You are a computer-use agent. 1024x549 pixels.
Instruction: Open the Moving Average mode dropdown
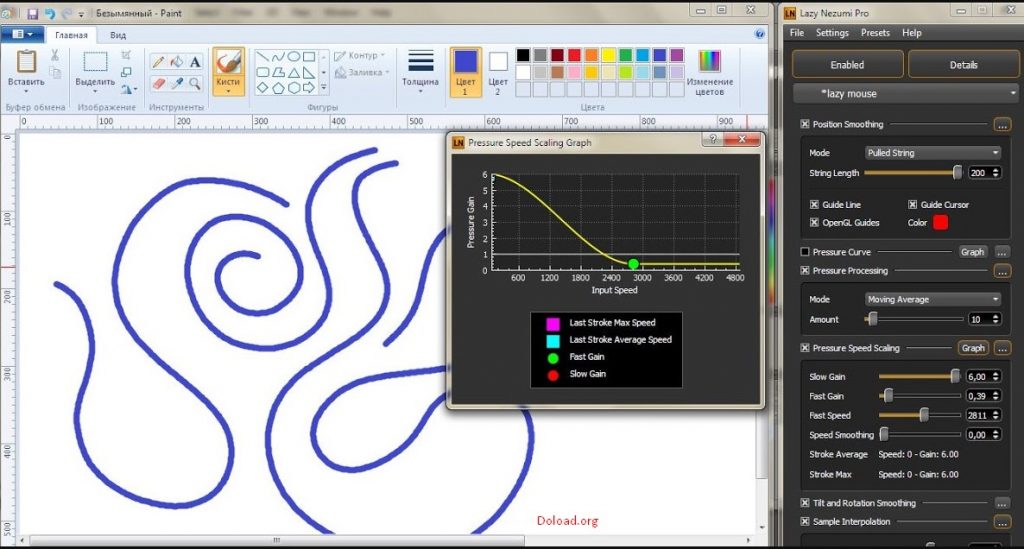click(x=933, y=299)
